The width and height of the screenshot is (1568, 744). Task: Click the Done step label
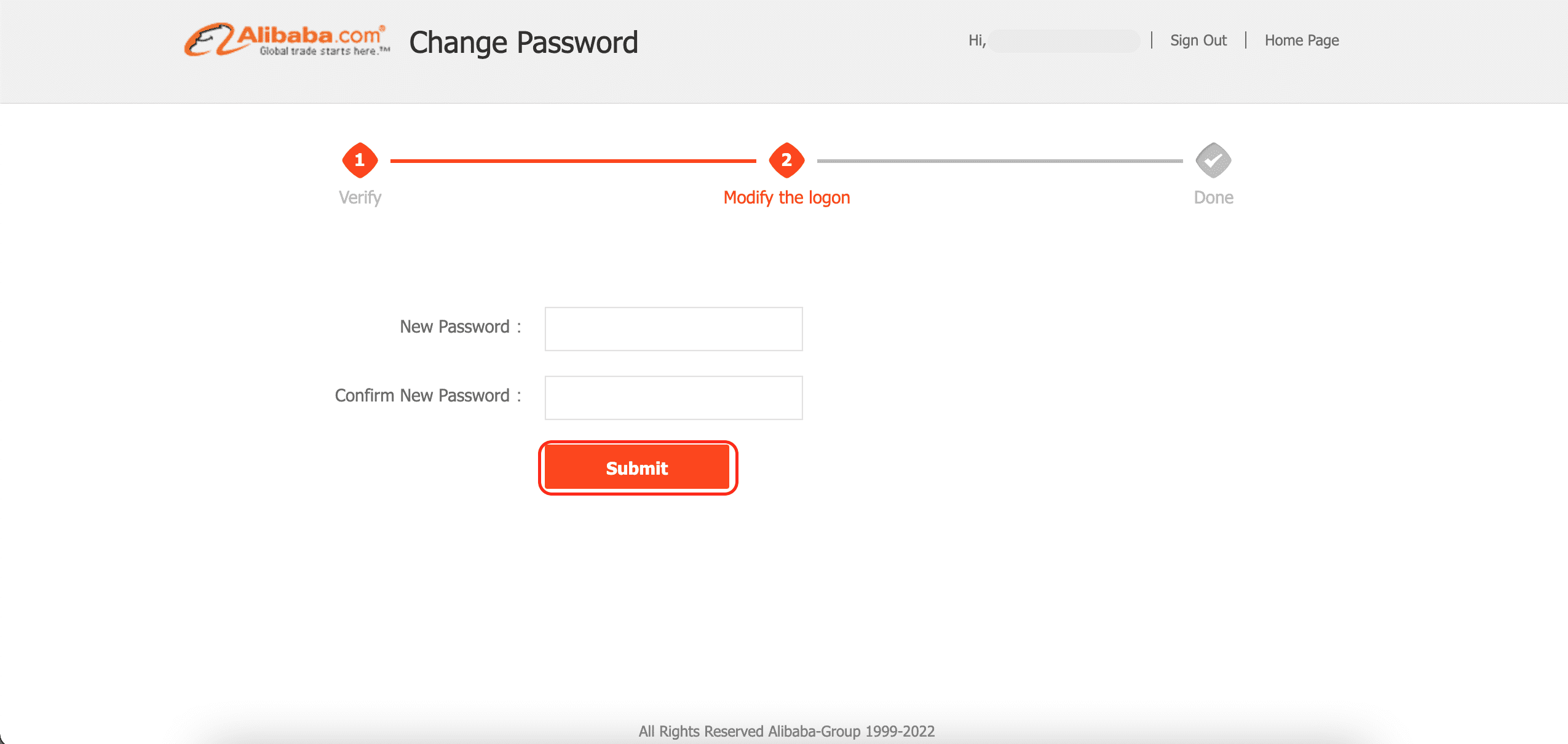[x=1213, y=197]
